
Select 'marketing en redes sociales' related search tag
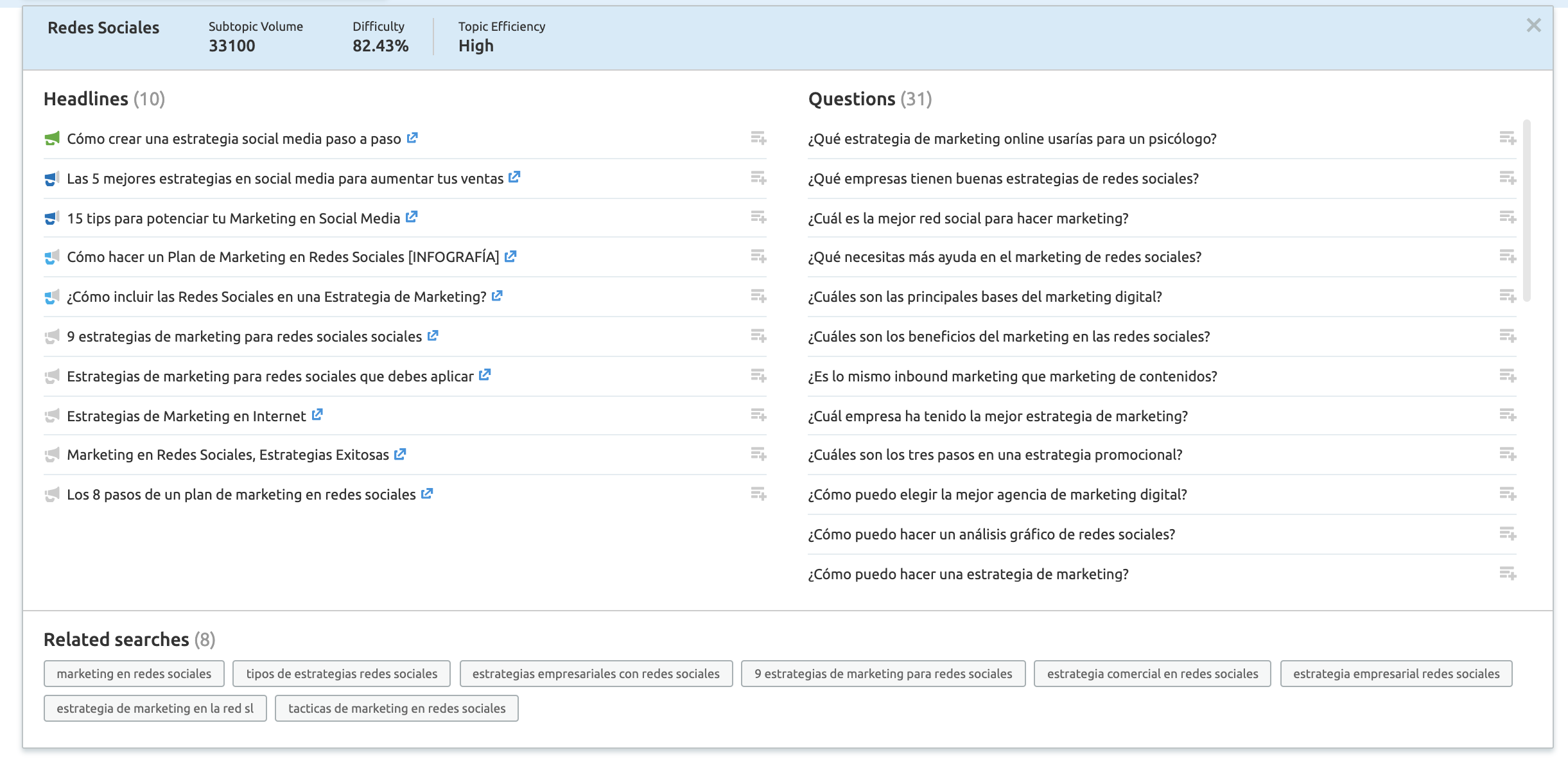(x=134, y=674)
